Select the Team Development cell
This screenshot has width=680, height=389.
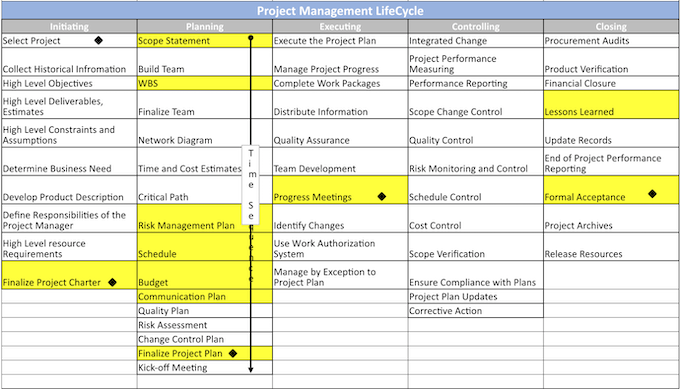coord(340,161)
